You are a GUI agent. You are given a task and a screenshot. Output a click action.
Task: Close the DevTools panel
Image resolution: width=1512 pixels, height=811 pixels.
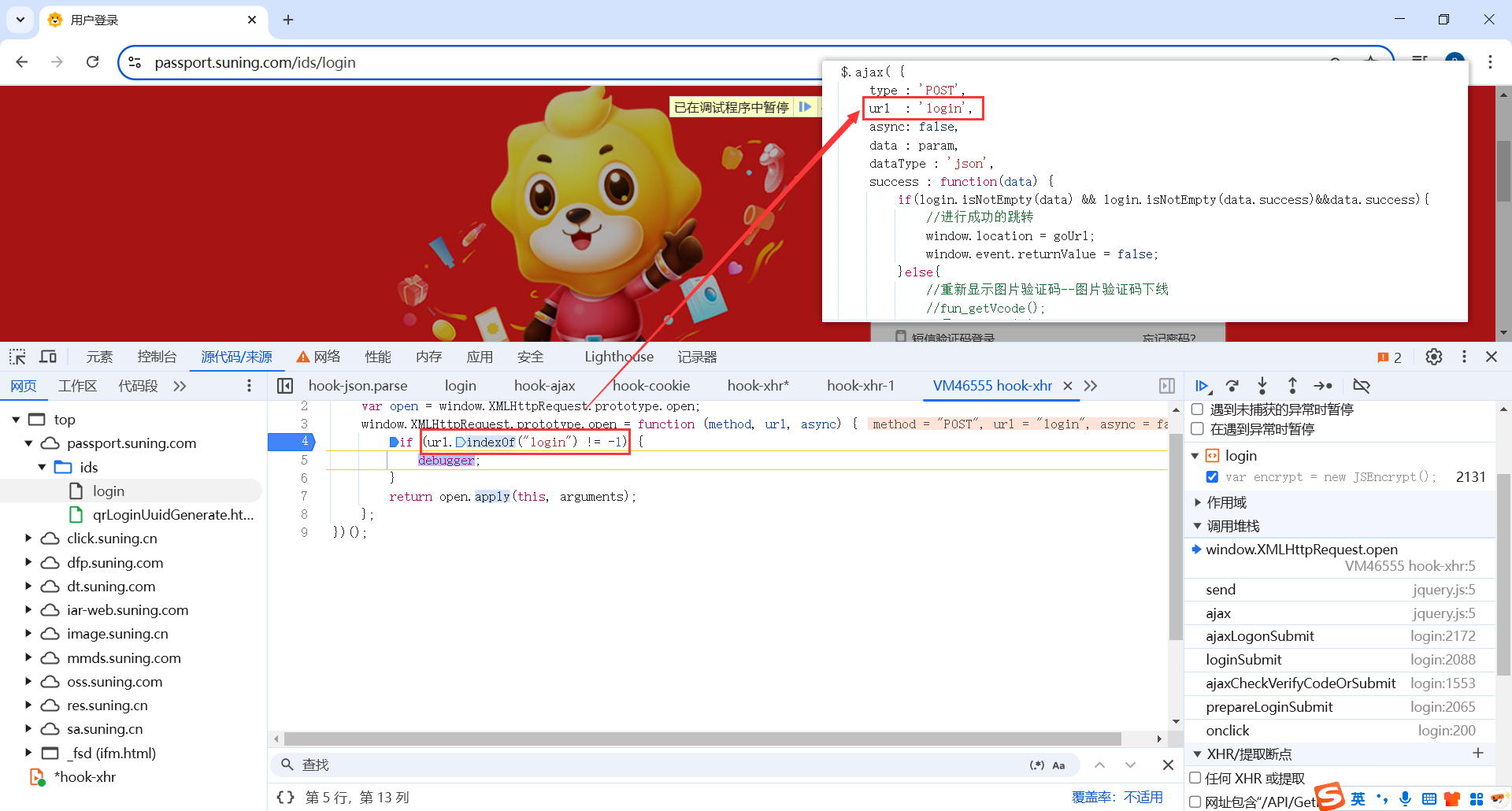coord(1492,357)
